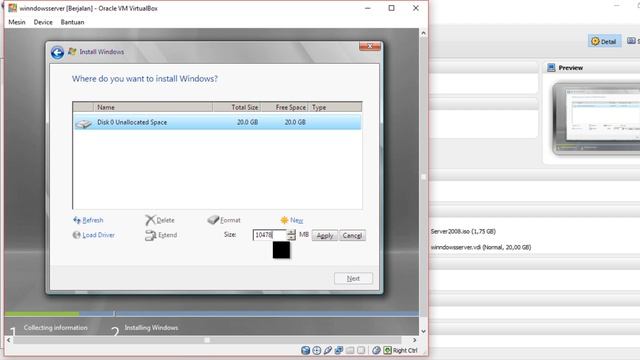Click the Name column header
The width and height of the screenshot is (640, 360).
pos(153,107)
